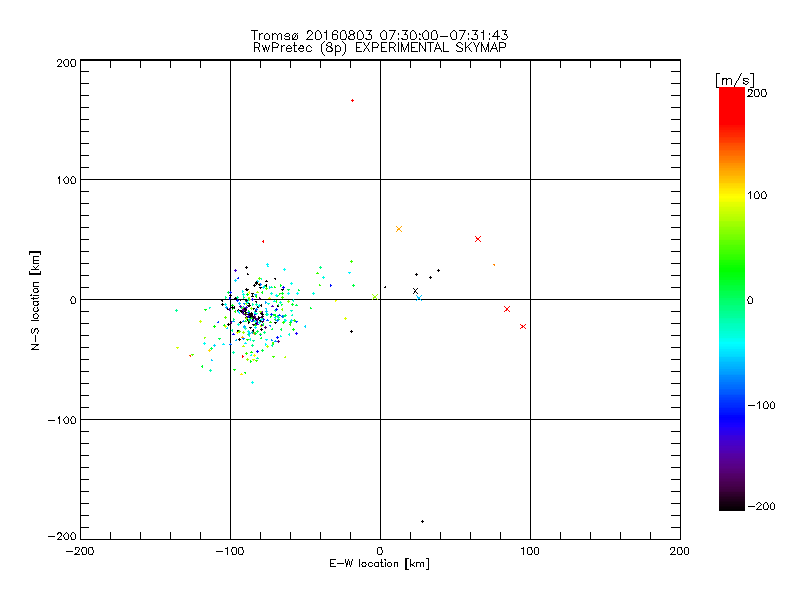Click the 'E-W location [km]' axis label

pyautogui.click(x=379, y=564)
